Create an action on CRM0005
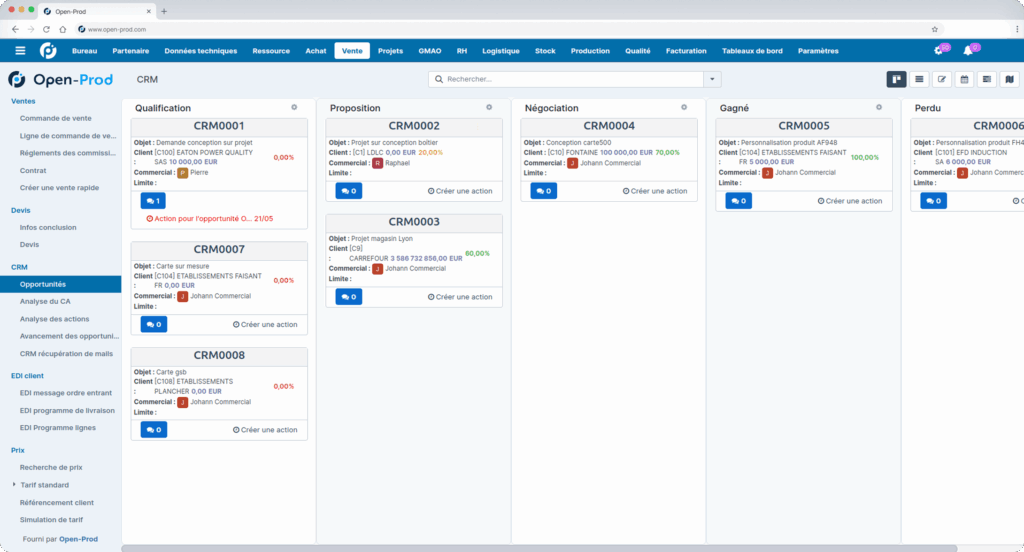Image resolution: width=1024 pixels, height=552 pixels. click(850, 201)
